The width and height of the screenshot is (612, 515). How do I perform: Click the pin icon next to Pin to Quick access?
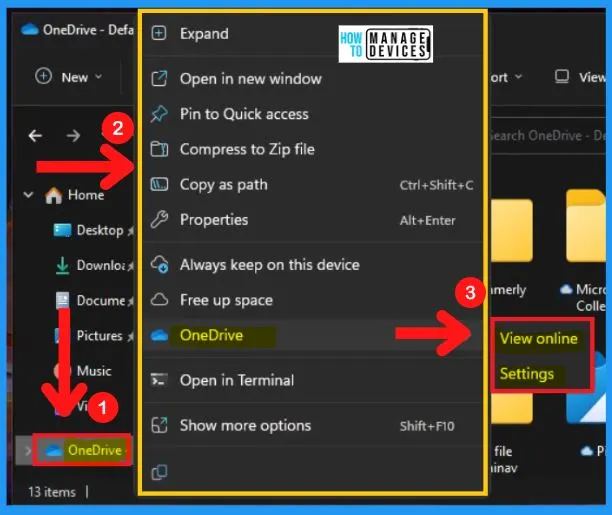coord(159,114)
